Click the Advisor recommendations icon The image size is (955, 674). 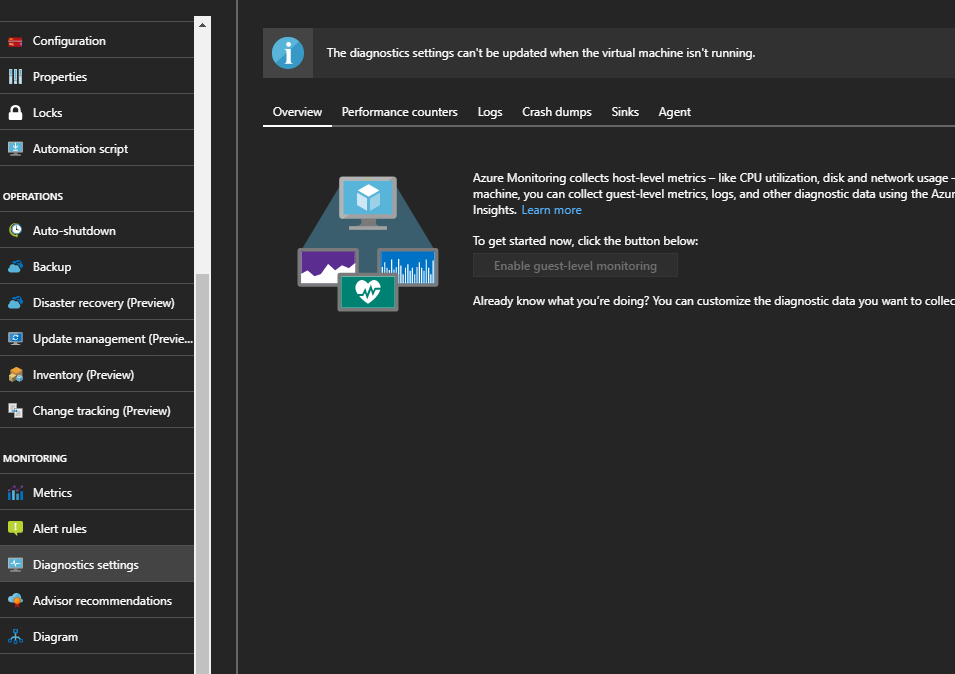pyautogui.click(x=15, y=600)
